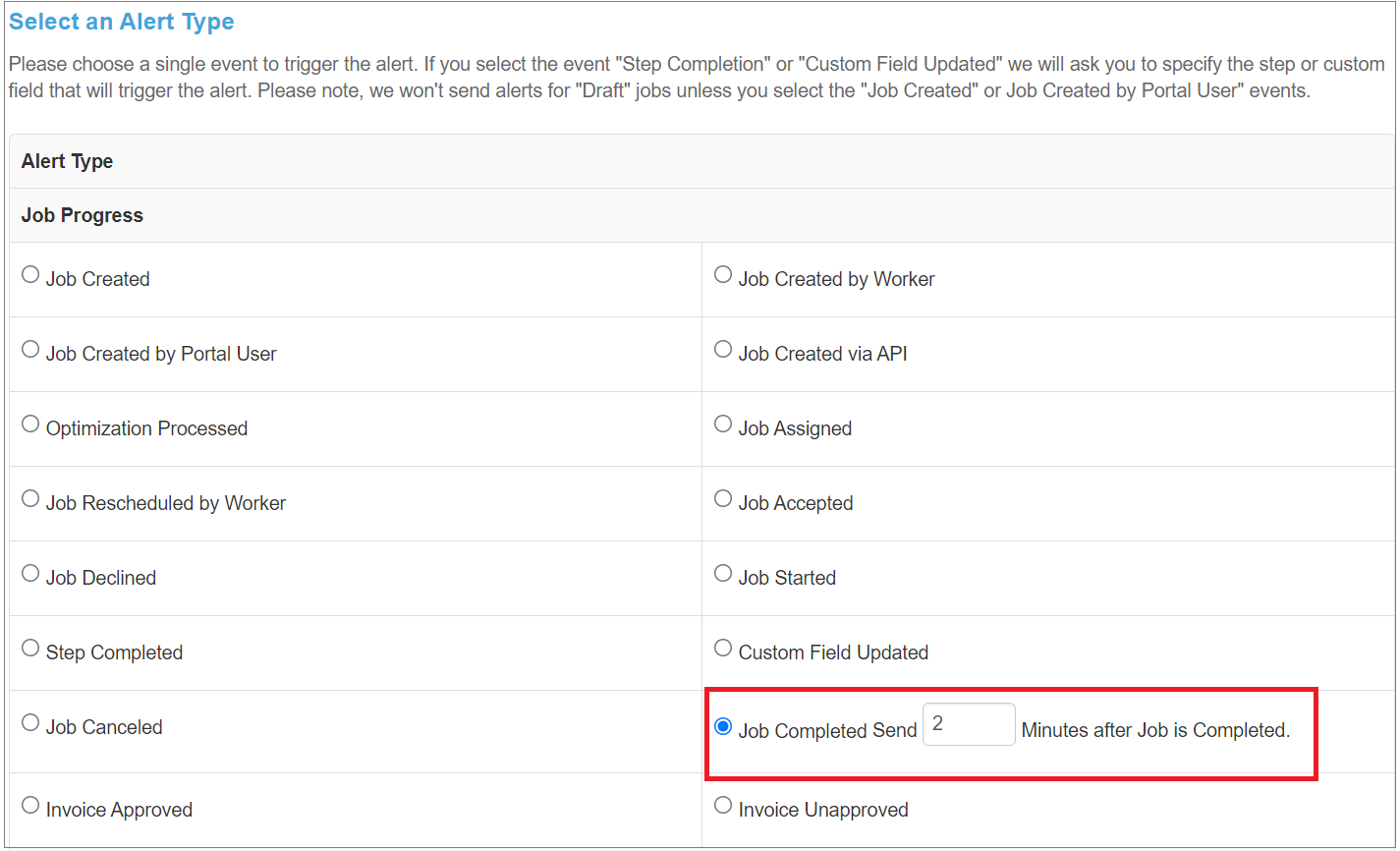Click the Alert Type header row
The width and height of the screenshot is (1400, 851).
pos(67,161)
